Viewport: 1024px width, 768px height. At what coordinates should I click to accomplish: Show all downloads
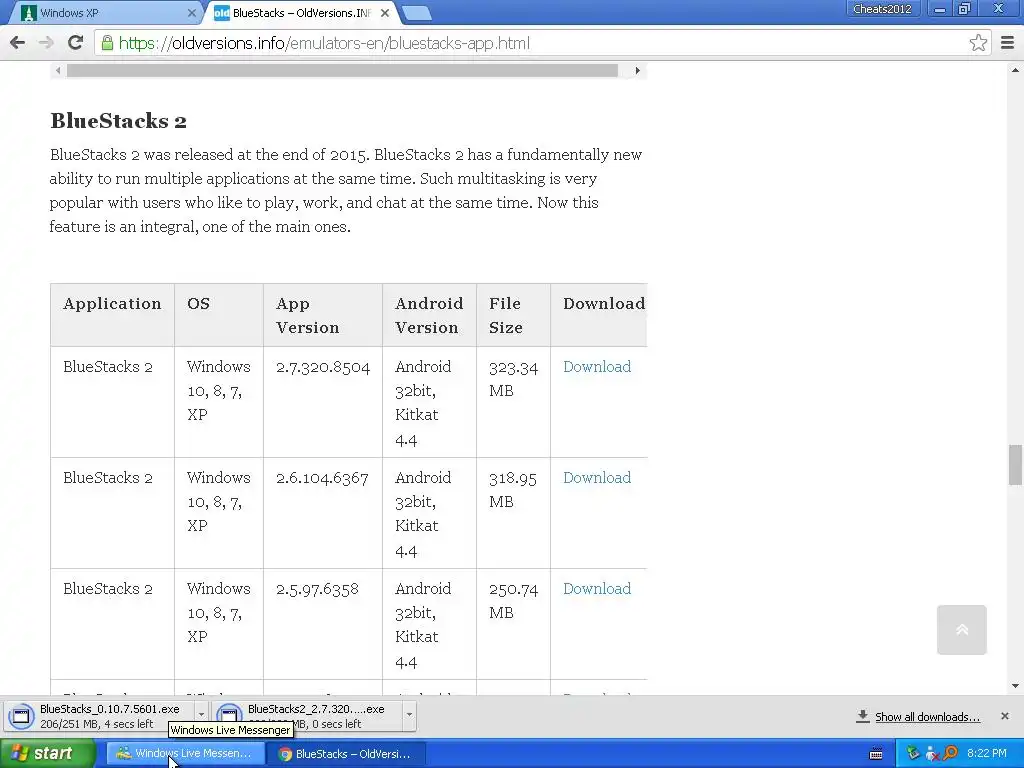point(927,716)
